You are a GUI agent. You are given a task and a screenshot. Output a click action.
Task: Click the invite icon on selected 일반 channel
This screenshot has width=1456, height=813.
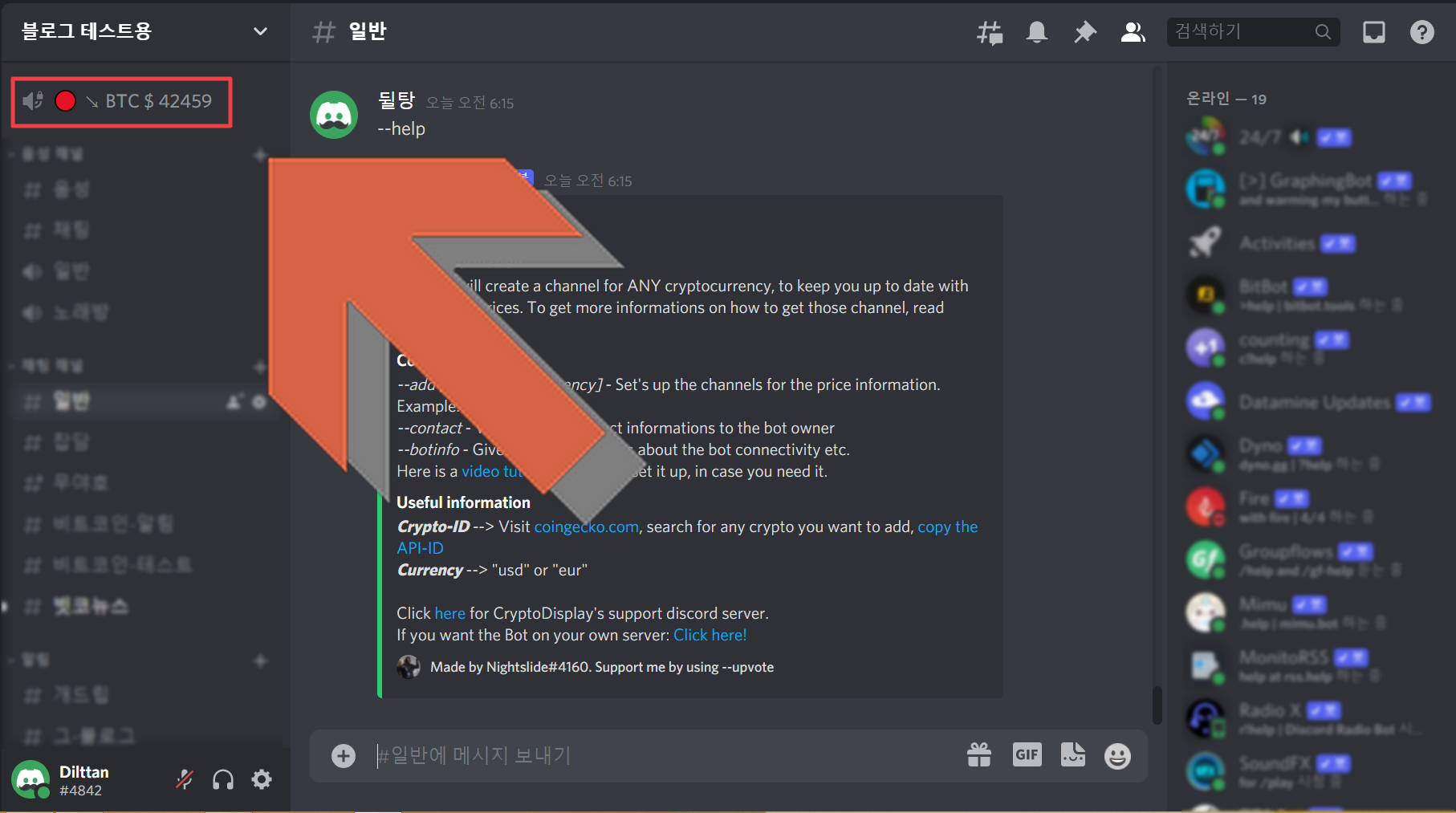(x=234, y=401)
